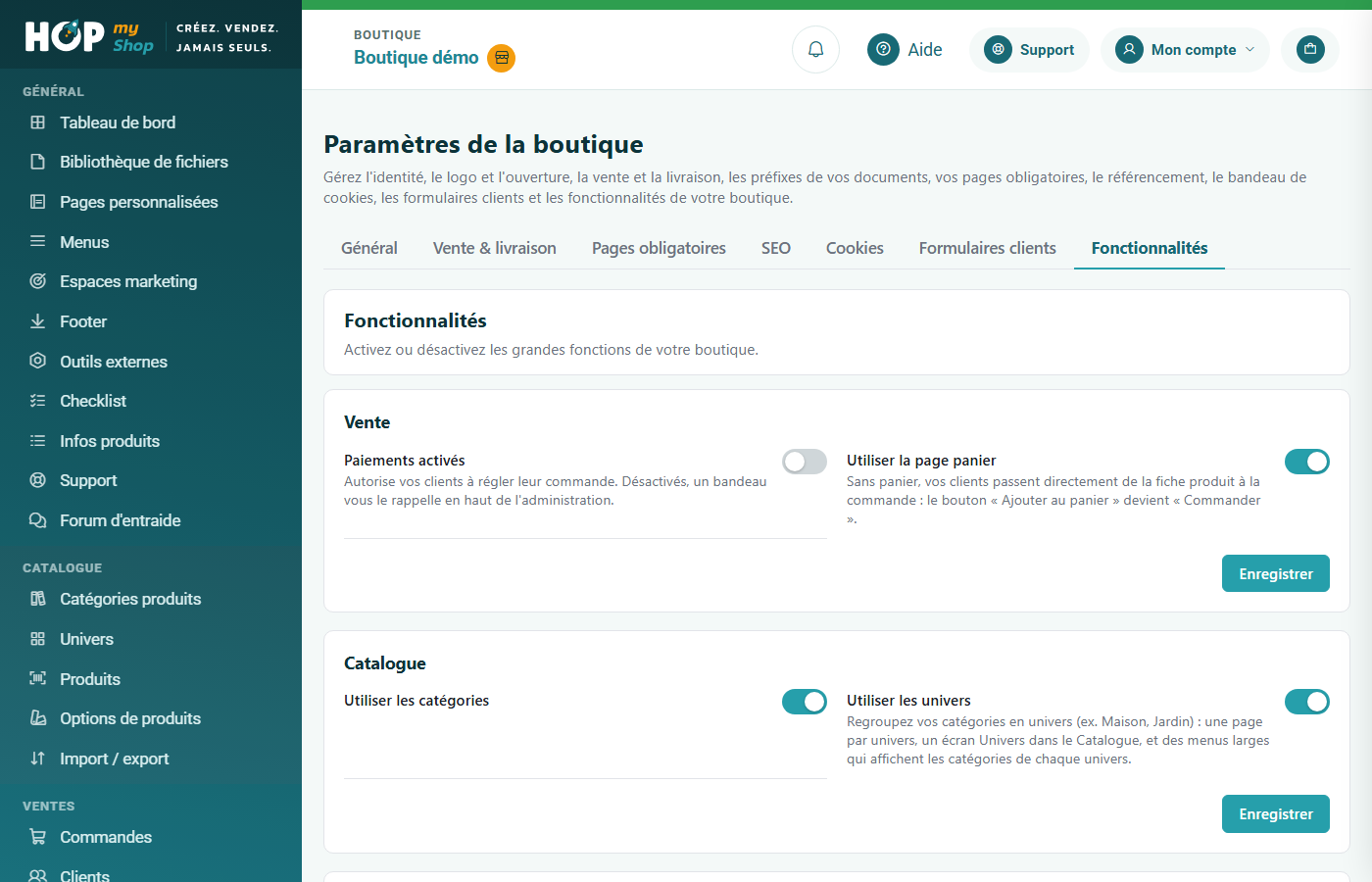Click the Catégories produits icon

[x=38, y=599]
